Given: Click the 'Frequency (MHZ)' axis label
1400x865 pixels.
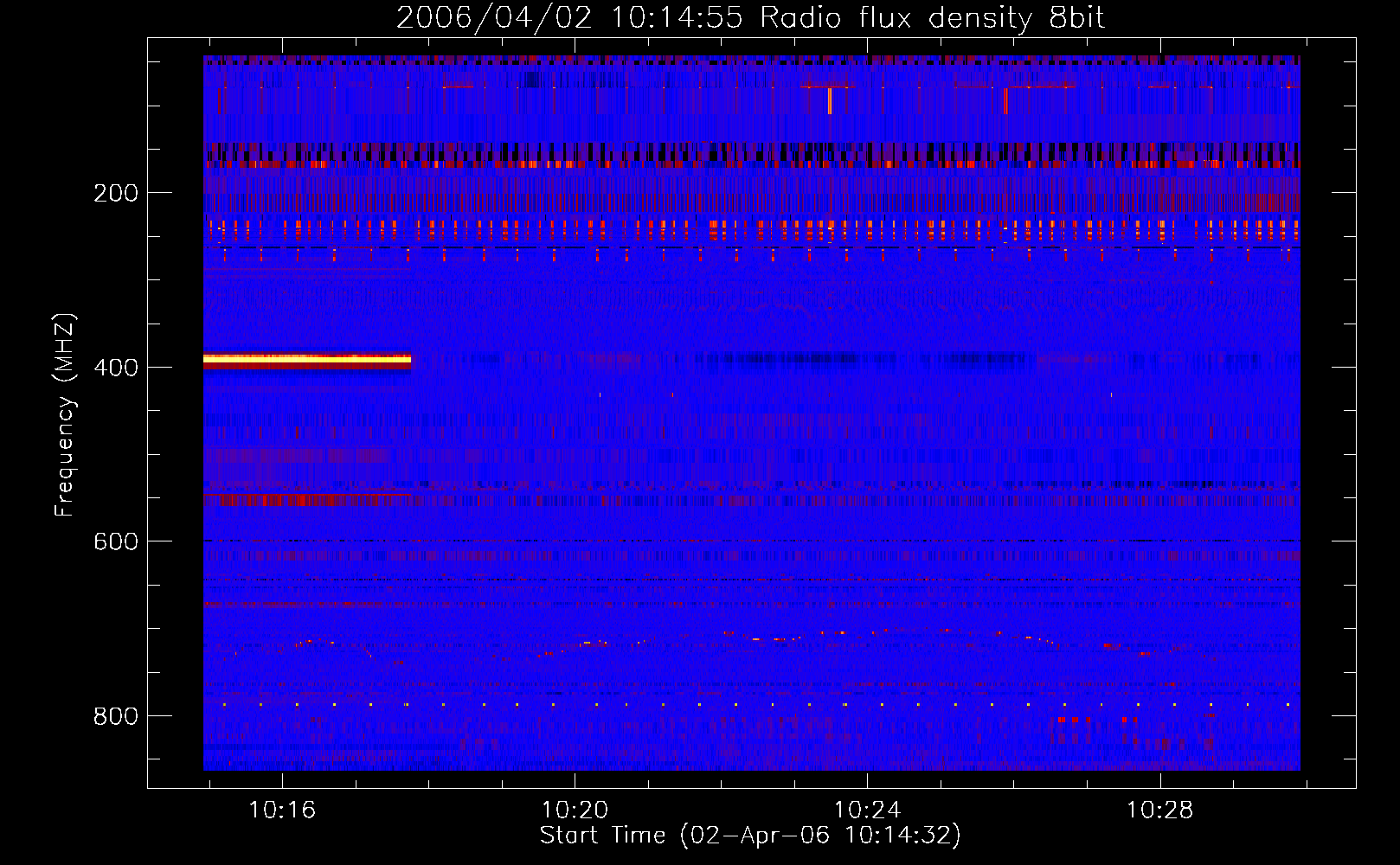Looking at the screenshot, I should (x=65, y=415).
